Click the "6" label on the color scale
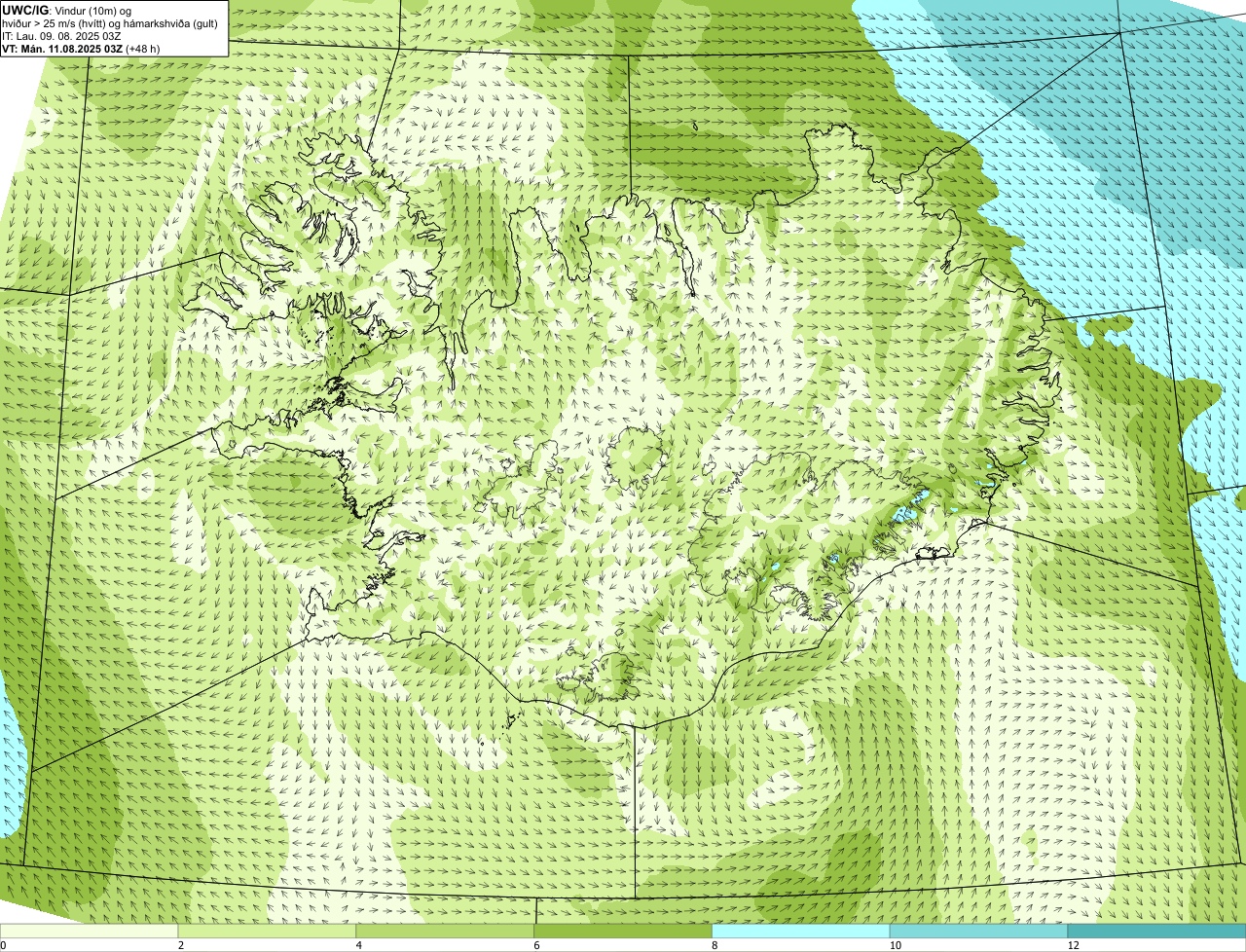 536,945
